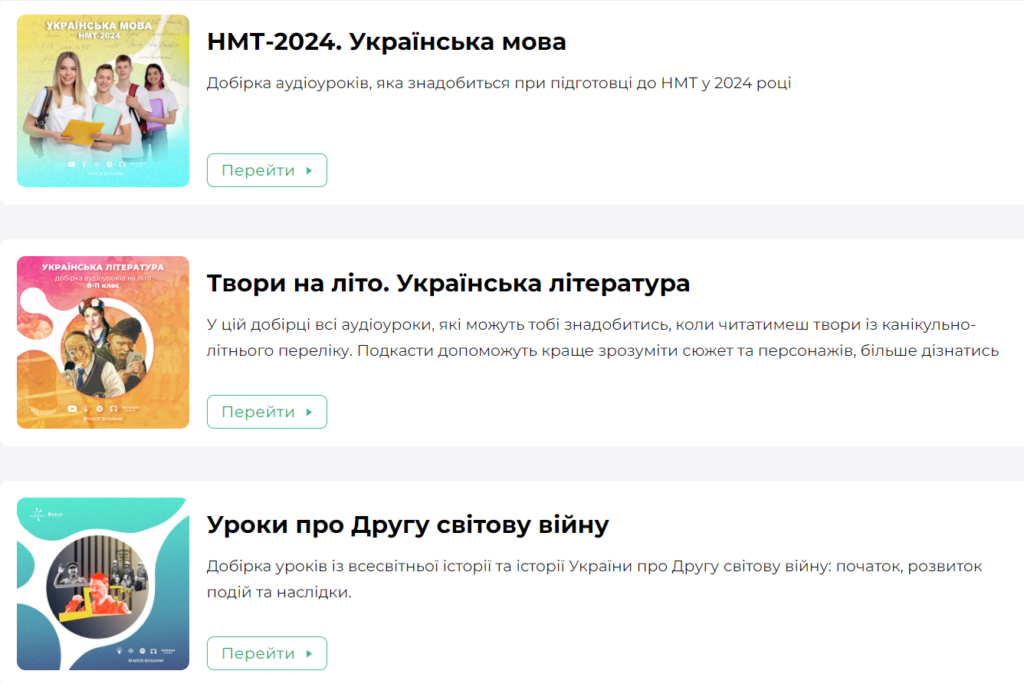
Task: Select the World War II collage thumbnail
Action: (x=103, y=584)
